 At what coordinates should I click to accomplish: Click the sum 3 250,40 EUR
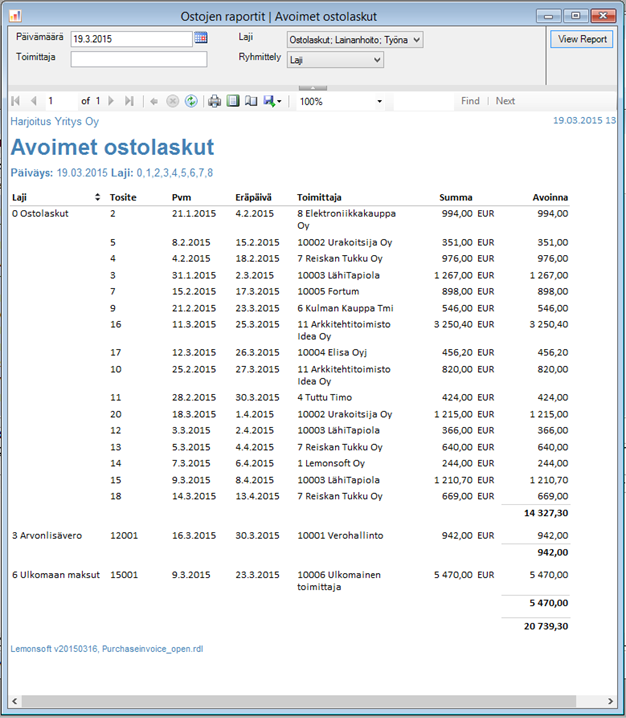click(464, 324)
